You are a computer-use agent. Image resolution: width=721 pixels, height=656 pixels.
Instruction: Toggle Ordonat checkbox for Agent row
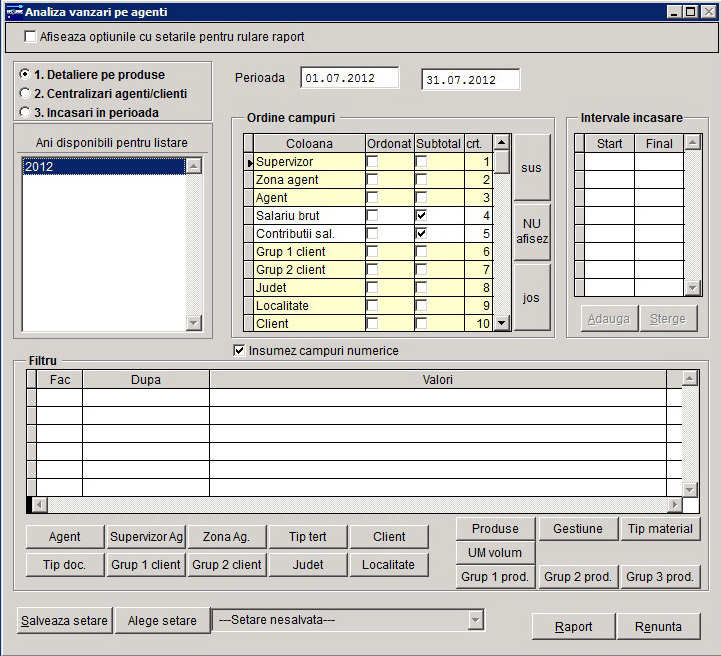click(372, 197)
